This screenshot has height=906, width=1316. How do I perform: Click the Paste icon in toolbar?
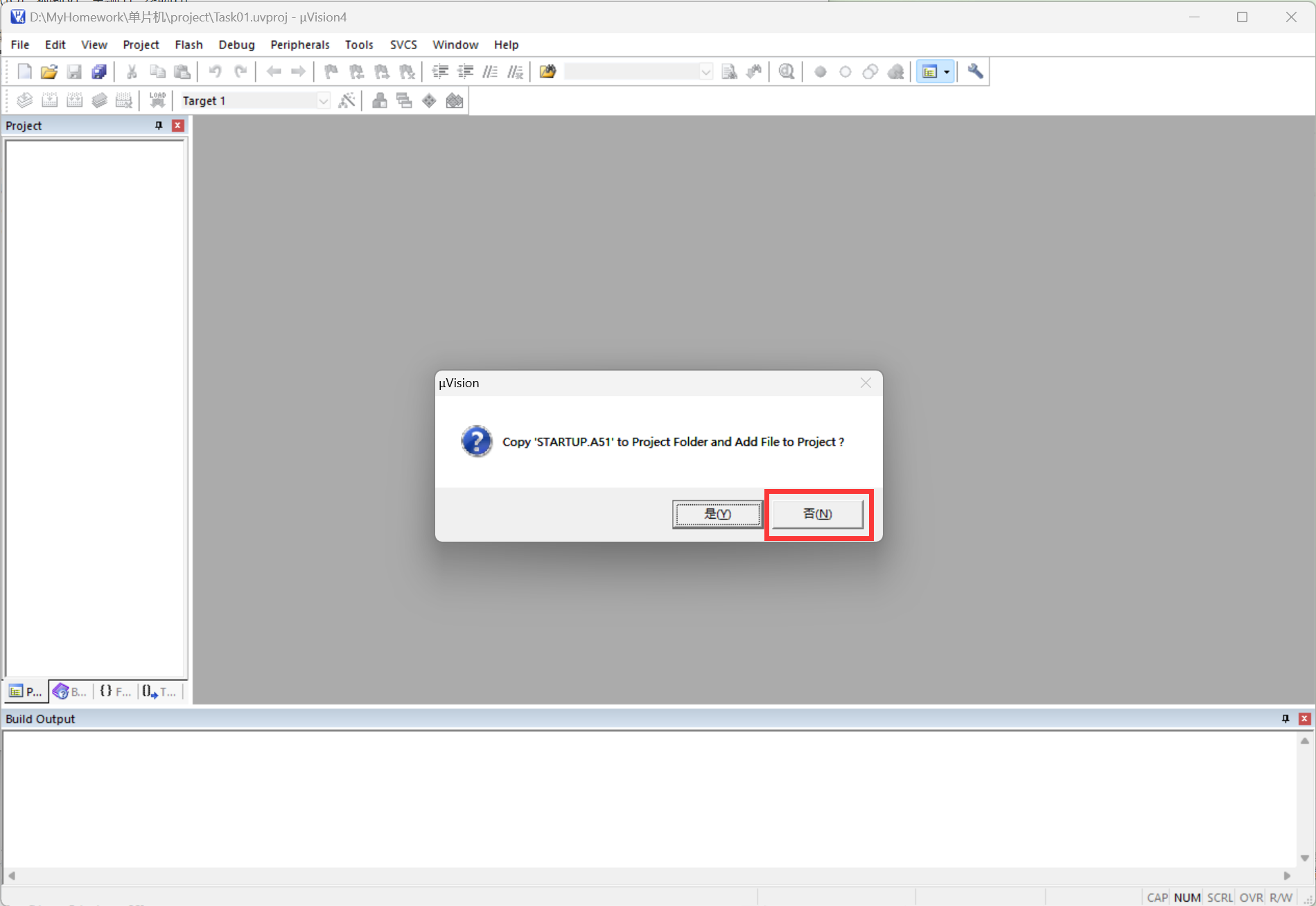point(182,71)
